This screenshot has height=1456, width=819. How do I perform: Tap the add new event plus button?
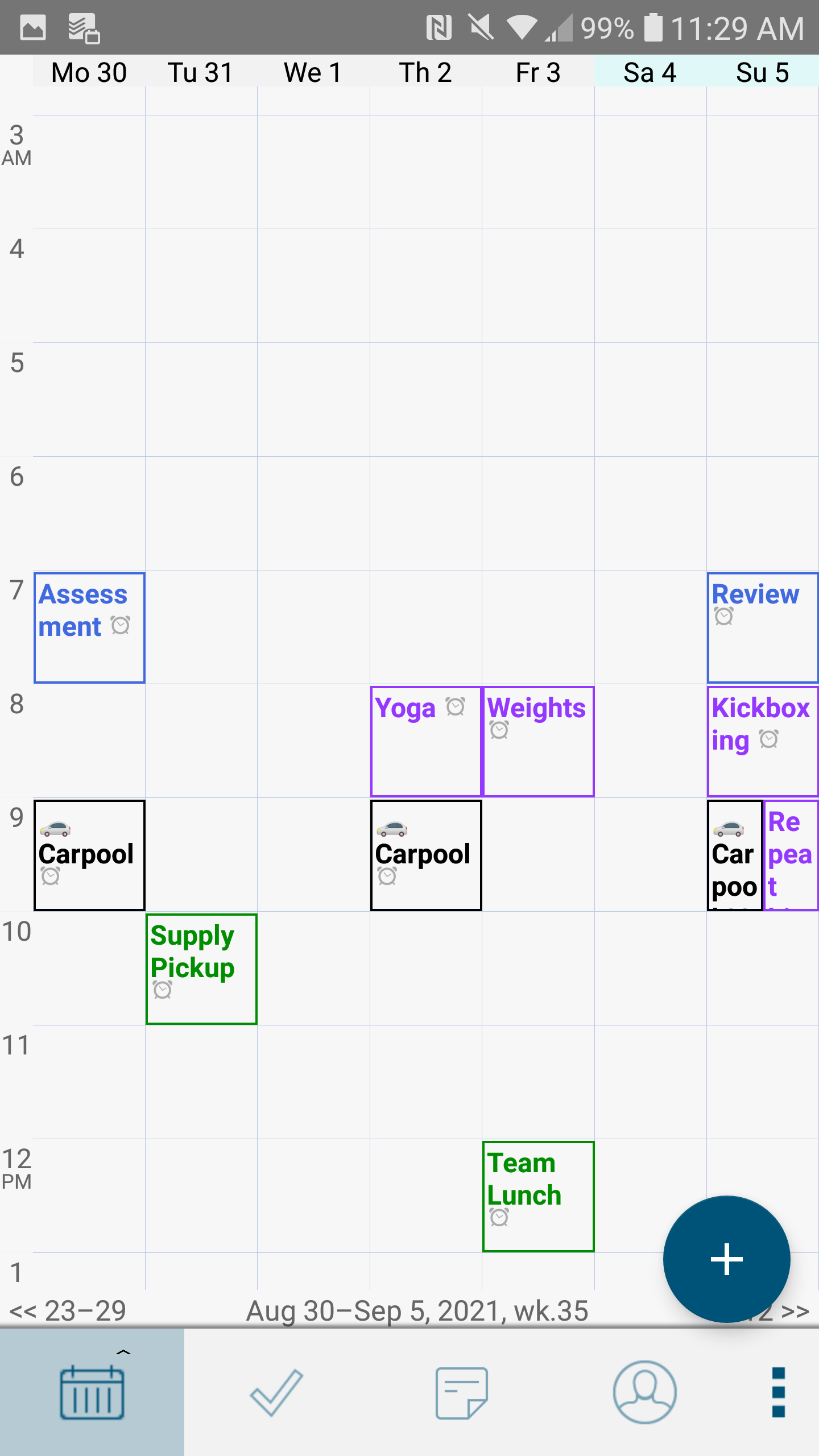click(x=726, y=1259)
